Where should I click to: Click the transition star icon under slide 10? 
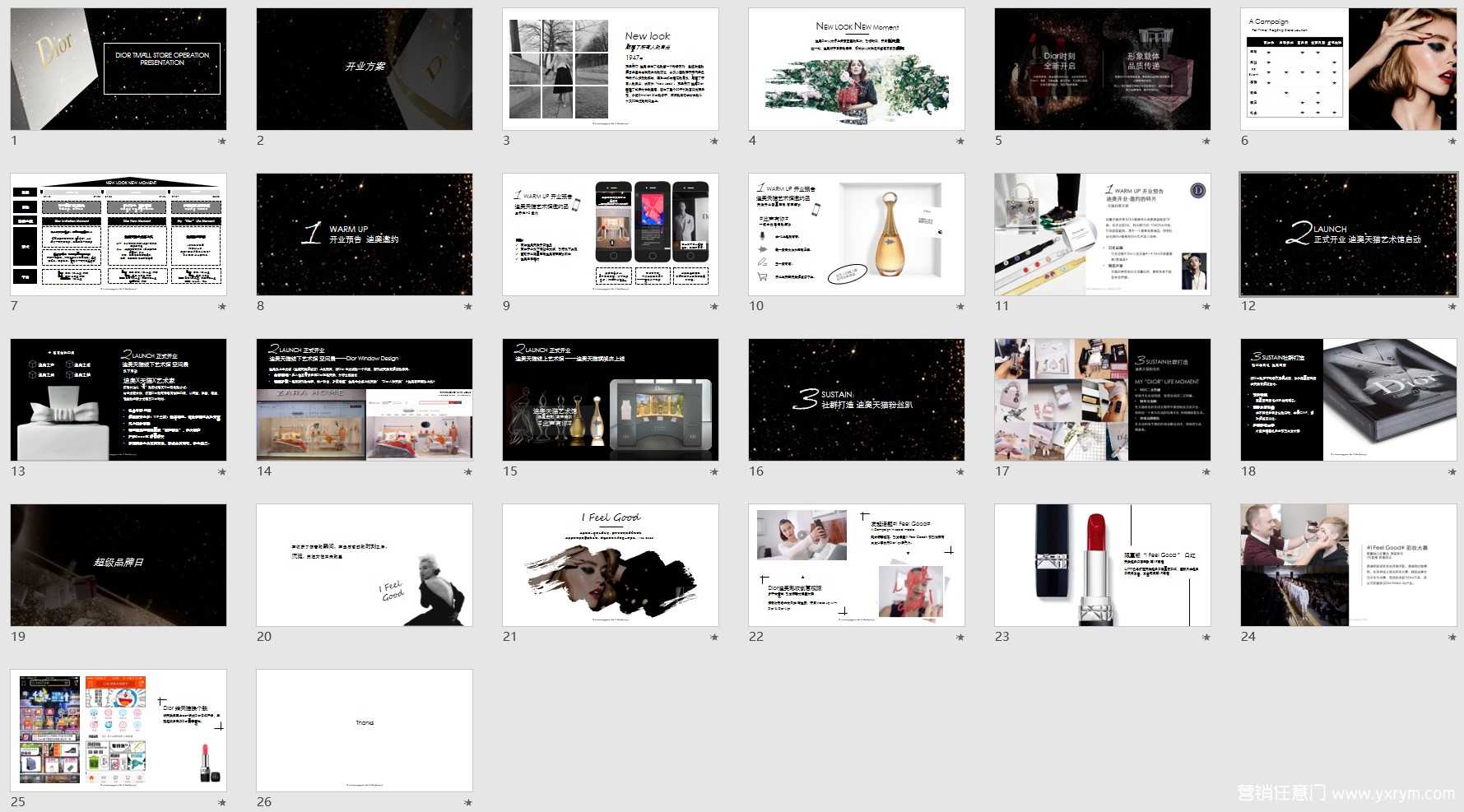(x=960, y=307)
